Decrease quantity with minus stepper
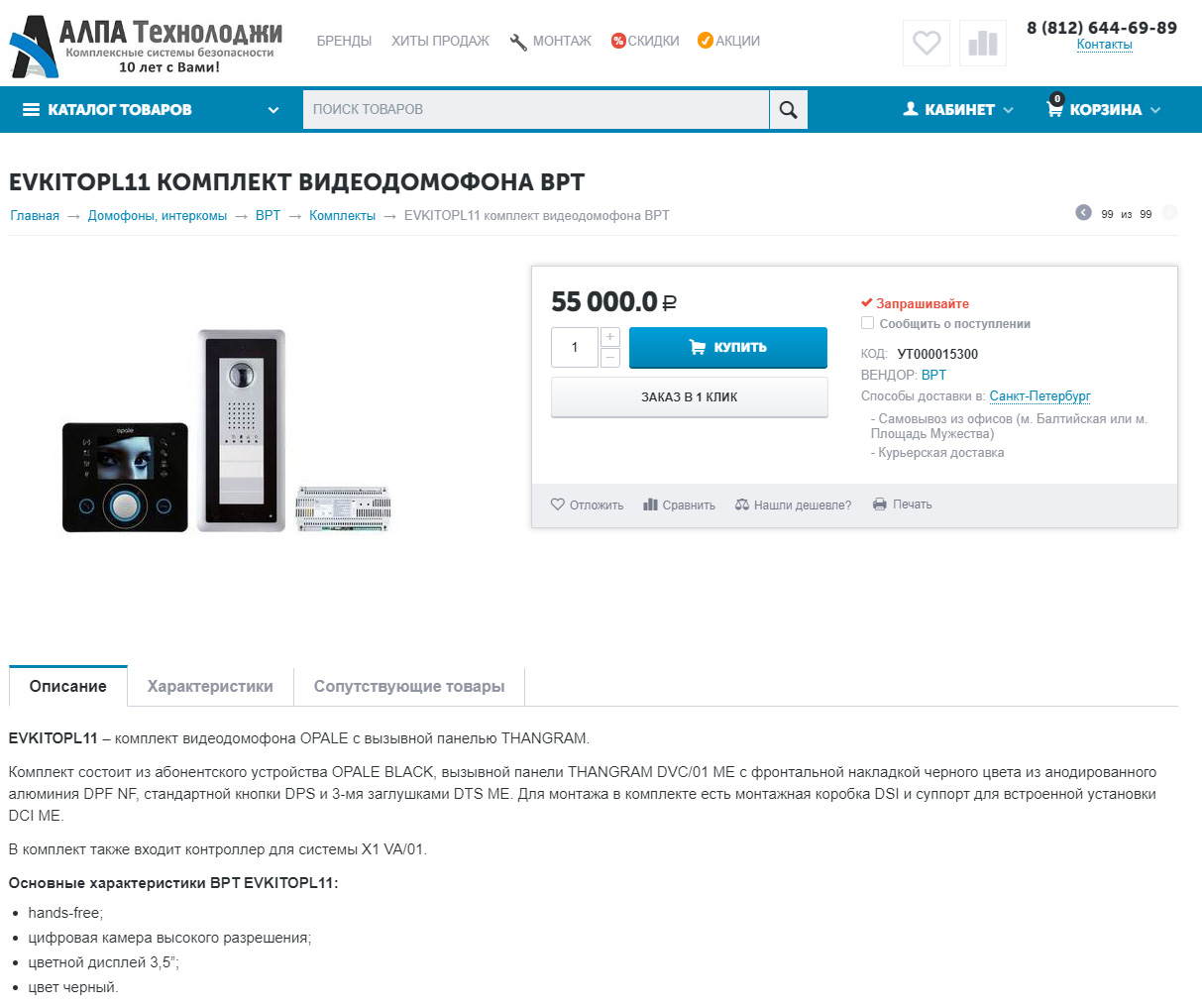Screen dimensions: 1202x1008 pos(610,358)
